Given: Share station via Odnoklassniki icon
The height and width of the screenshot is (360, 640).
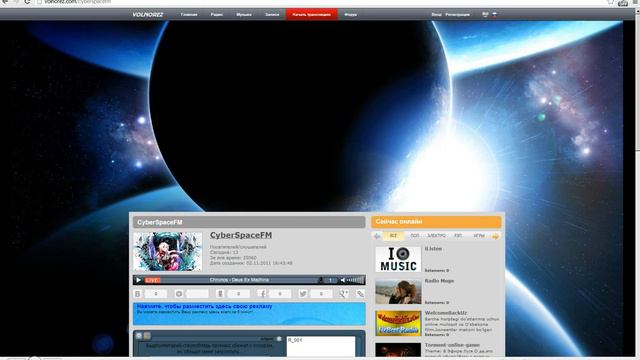Looking at the screenshot, I should [220, 293].
